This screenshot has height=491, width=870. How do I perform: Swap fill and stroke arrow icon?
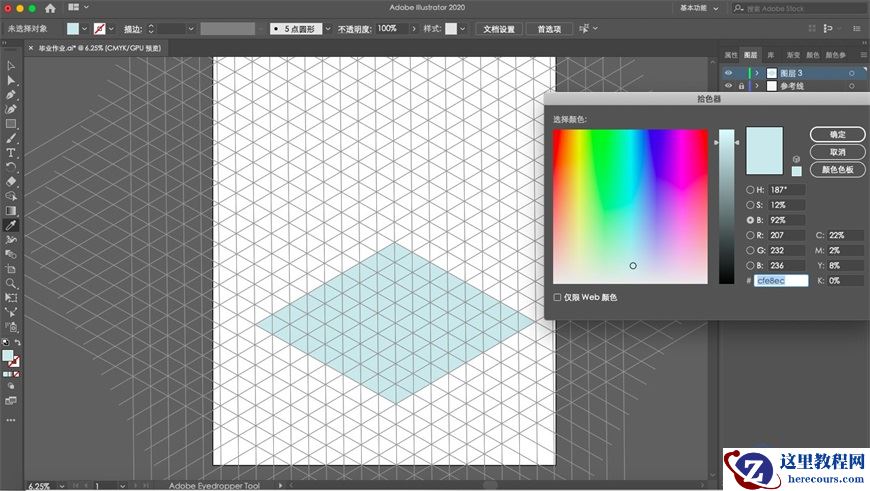(x=18, y=342)
